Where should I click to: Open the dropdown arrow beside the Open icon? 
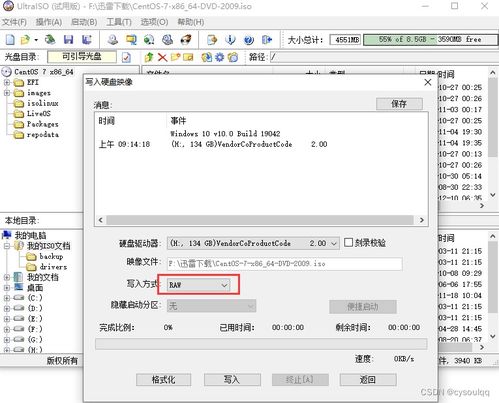(36, 40)
